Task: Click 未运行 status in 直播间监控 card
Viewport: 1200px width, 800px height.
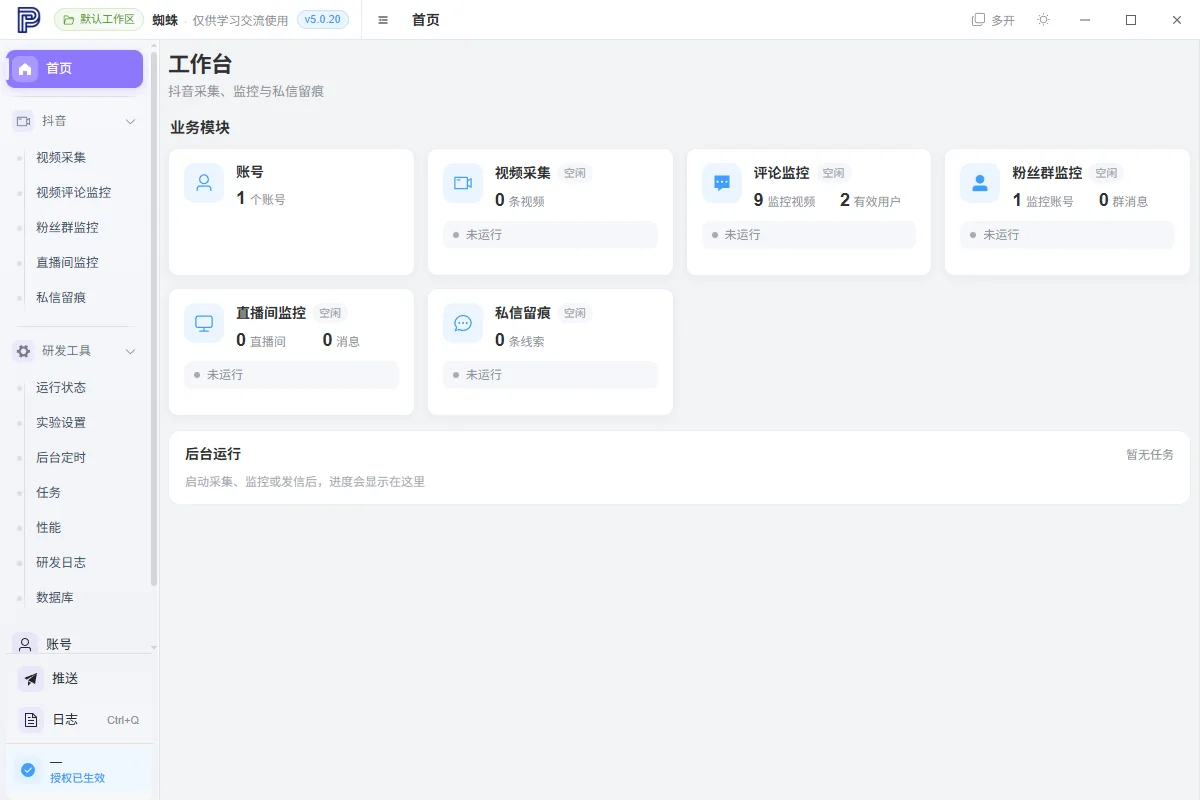Action: click(291, 375)
